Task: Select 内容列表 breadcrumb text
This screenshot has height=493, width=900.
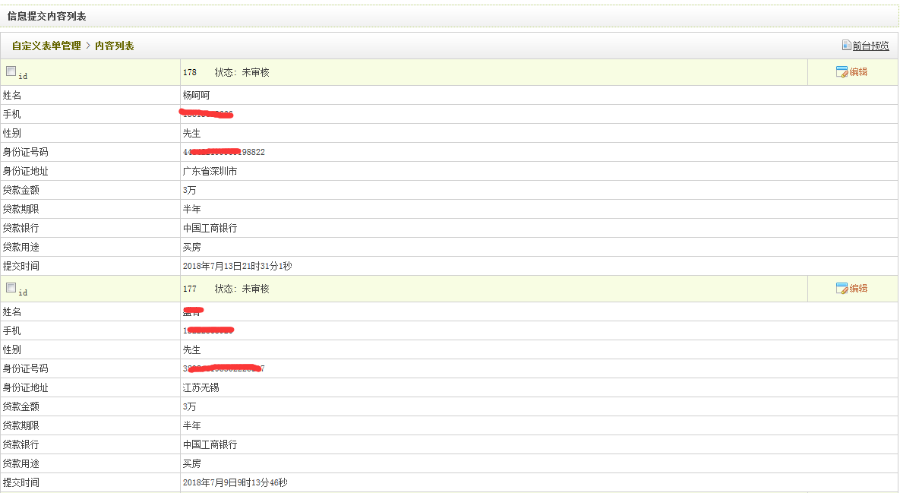Action: [114, 45]
